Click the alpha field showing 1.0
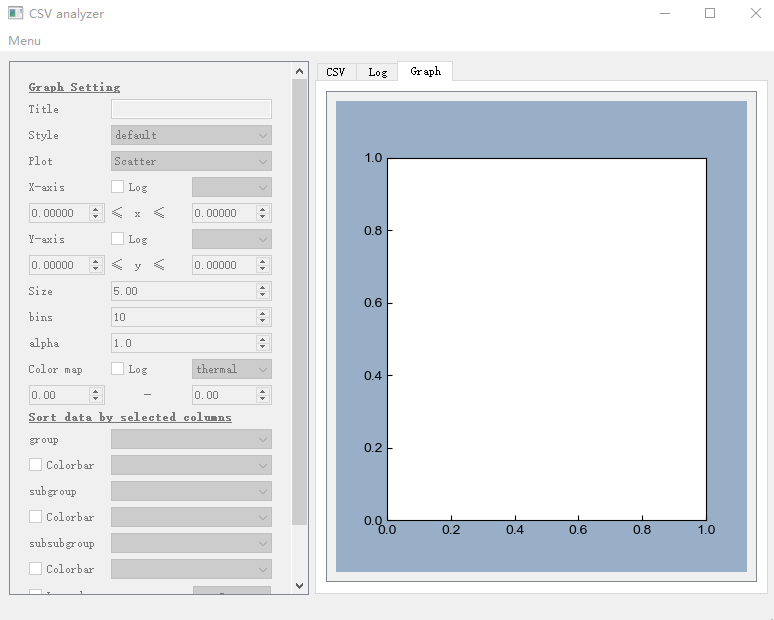The width and height of the screenshot is (774, 620). (x=184, y=343)
